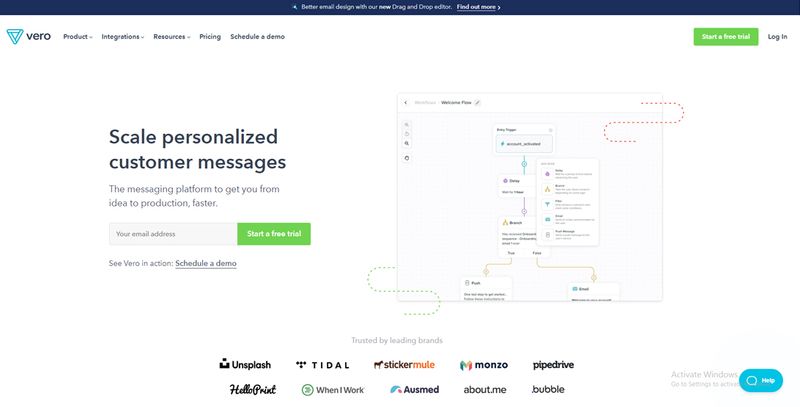Screen dimensions: 800x407
Task: Expand the Resources dropdown menu
Action: click(172, 37)
